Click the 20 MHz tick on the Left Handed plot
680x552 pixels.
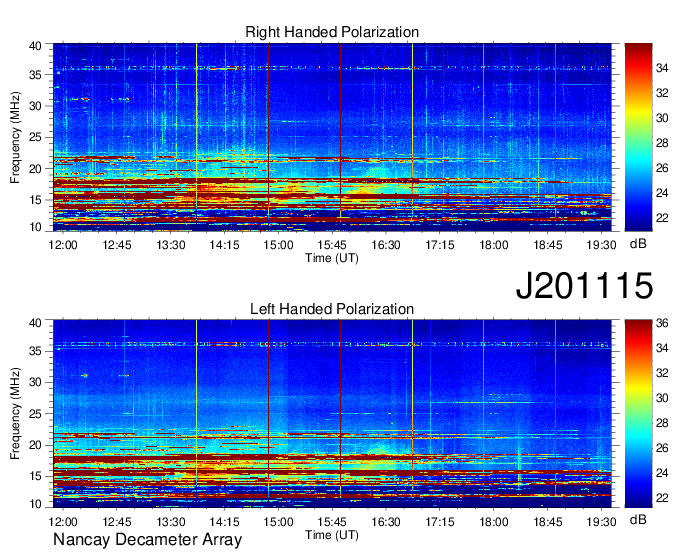(36, 445)
